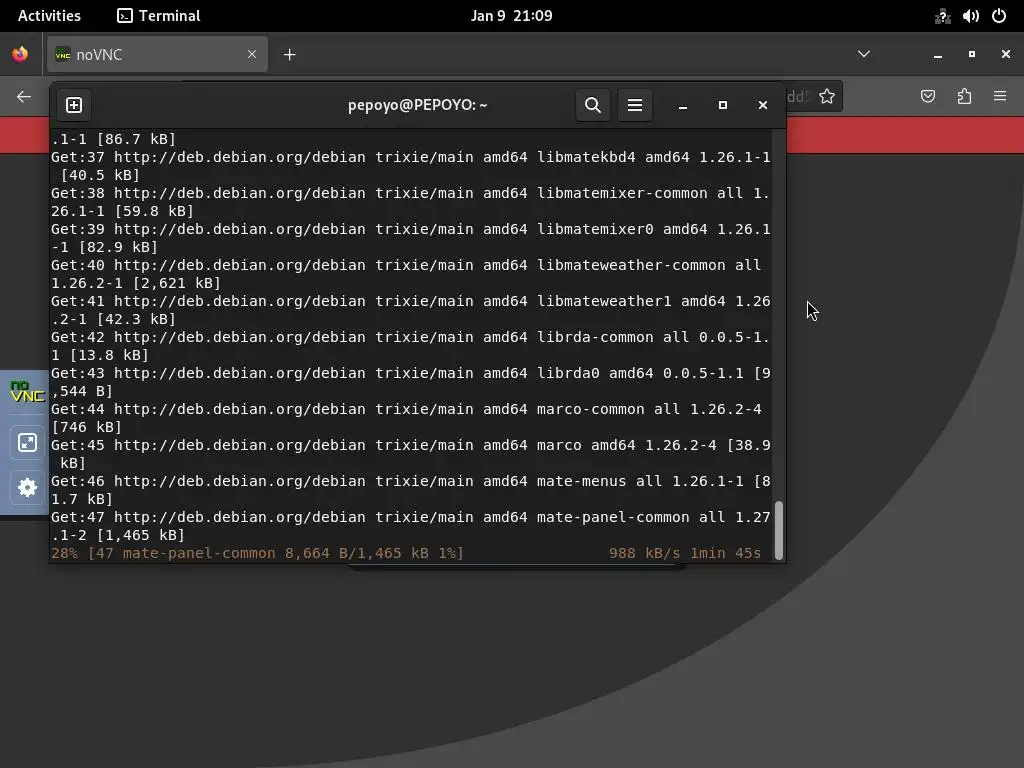Open Activities overview

point(49,16)
